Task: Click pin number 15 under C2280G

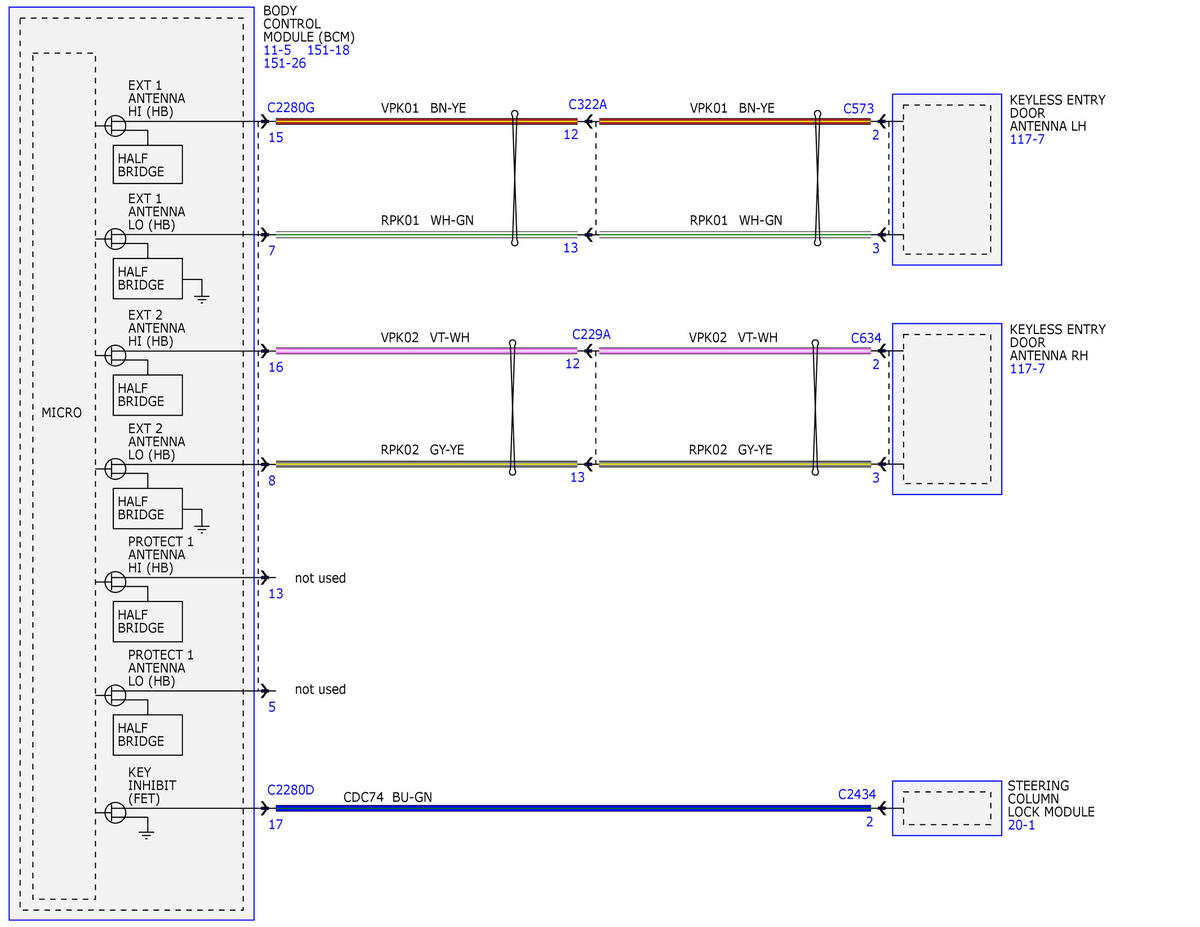Action: (x=276, y=137)
